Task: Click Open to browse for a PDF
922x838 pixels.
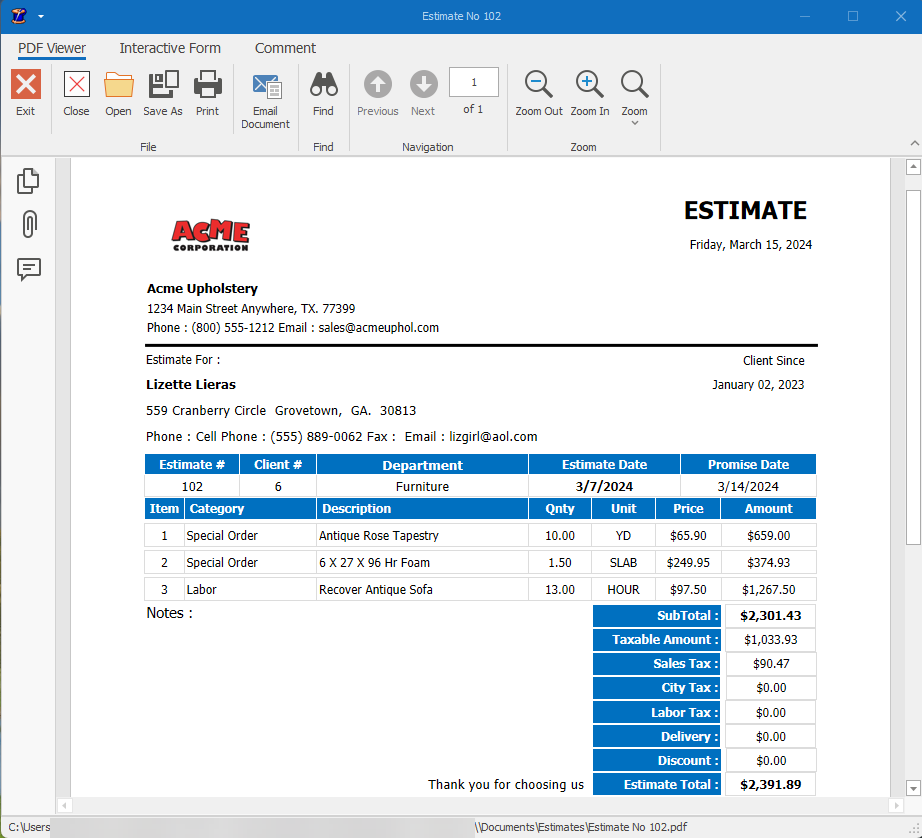Action: point(118,95)
